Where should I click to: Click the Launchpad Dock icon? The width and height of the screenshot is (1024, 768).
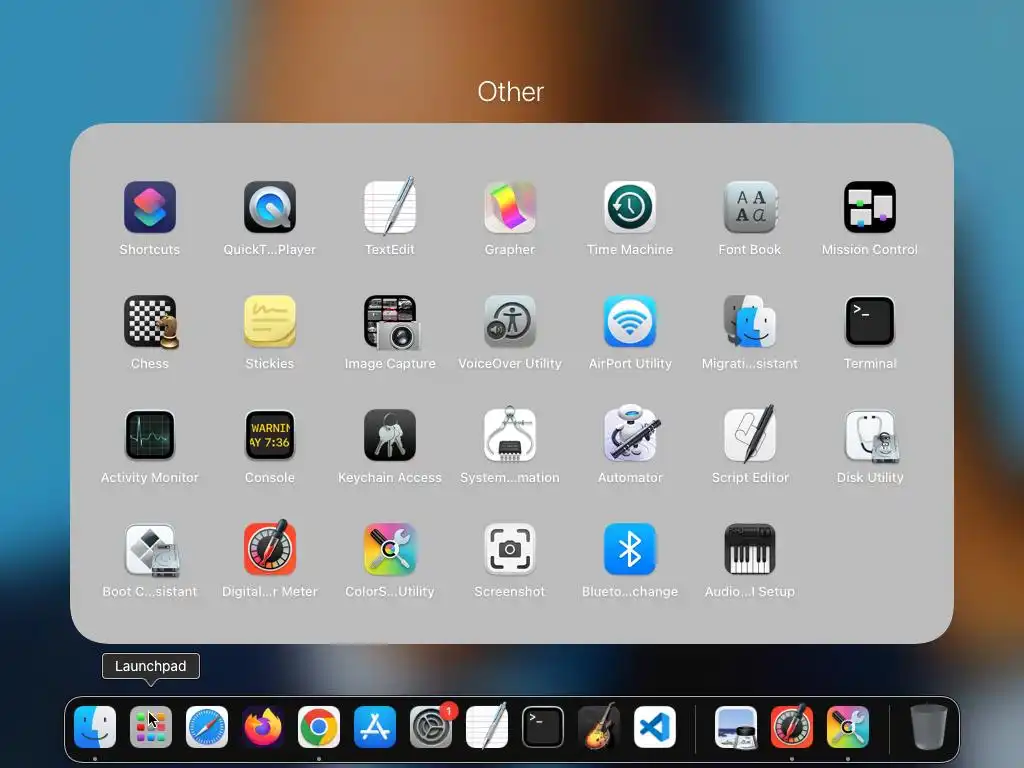(151, 727)
